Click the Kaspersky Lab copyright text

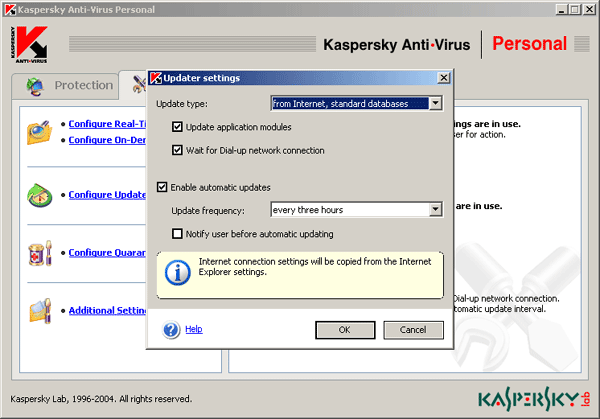[x=101, y=399]
